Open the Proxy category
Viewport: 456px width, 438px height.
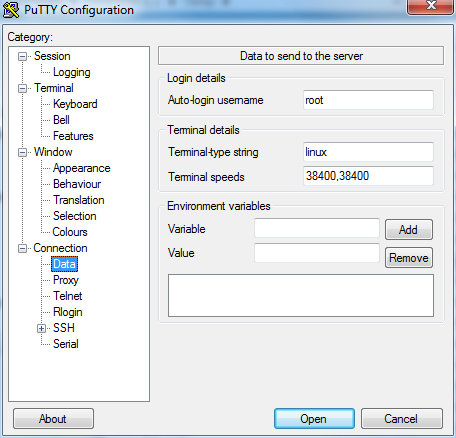click(x=66, y=280)
